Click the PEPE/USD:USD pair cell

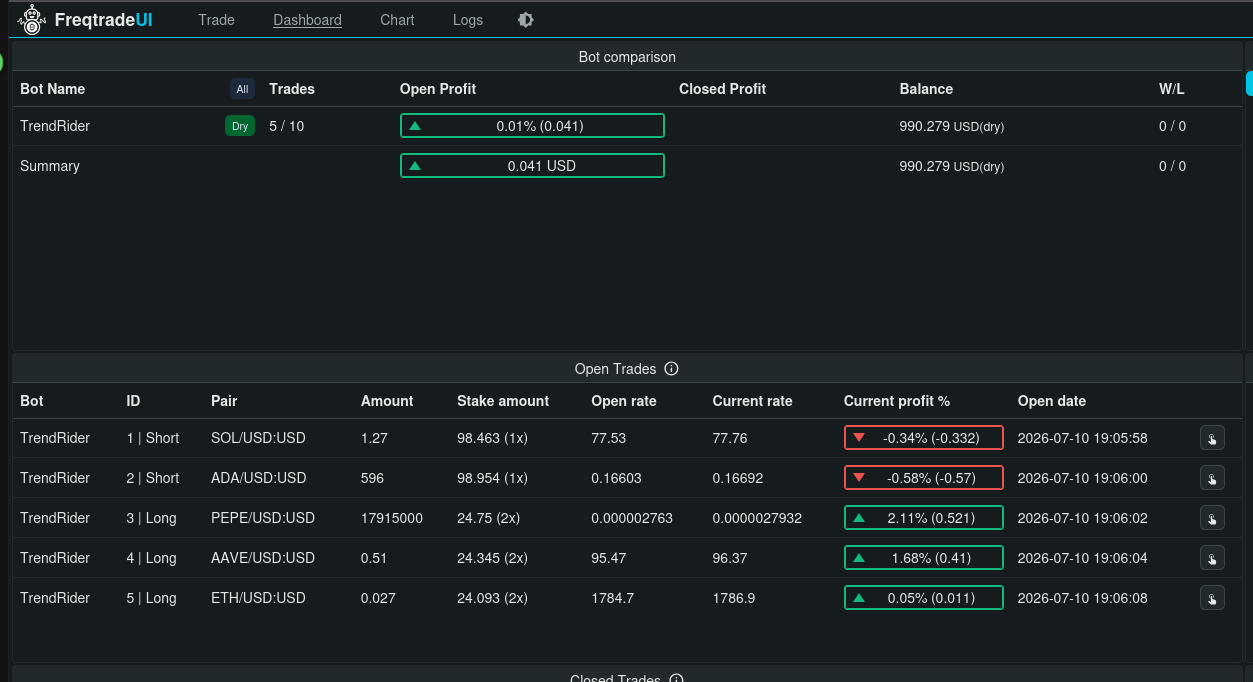263,518
